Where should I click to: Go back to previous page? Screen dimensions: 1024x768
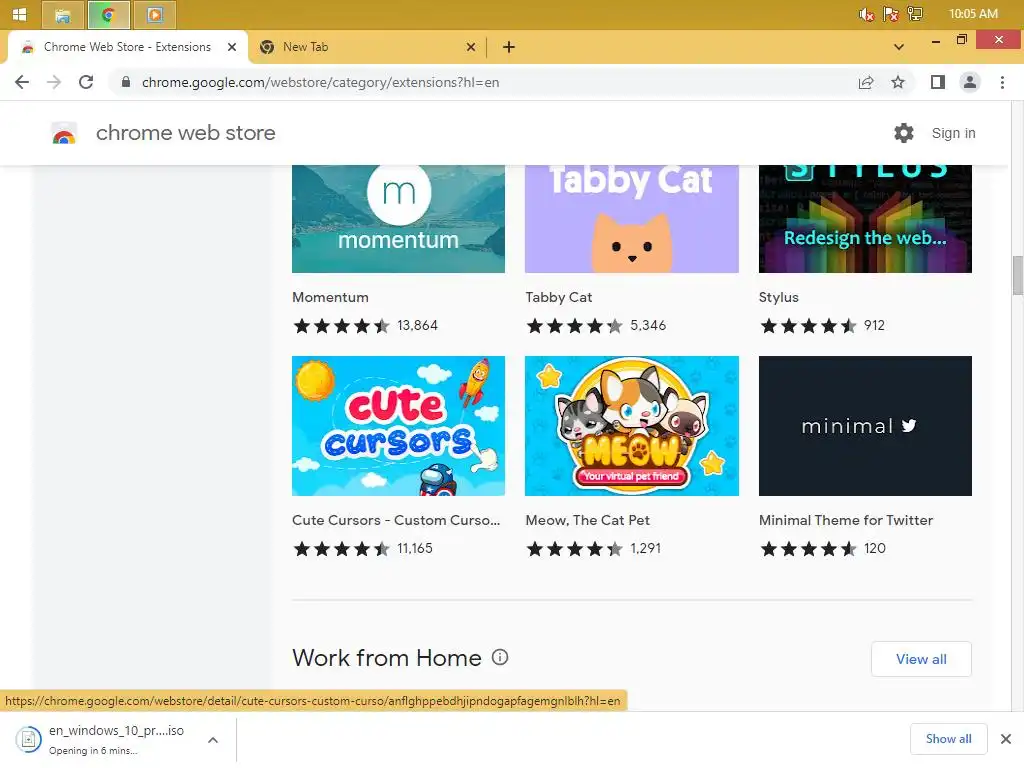coord(22,82)
